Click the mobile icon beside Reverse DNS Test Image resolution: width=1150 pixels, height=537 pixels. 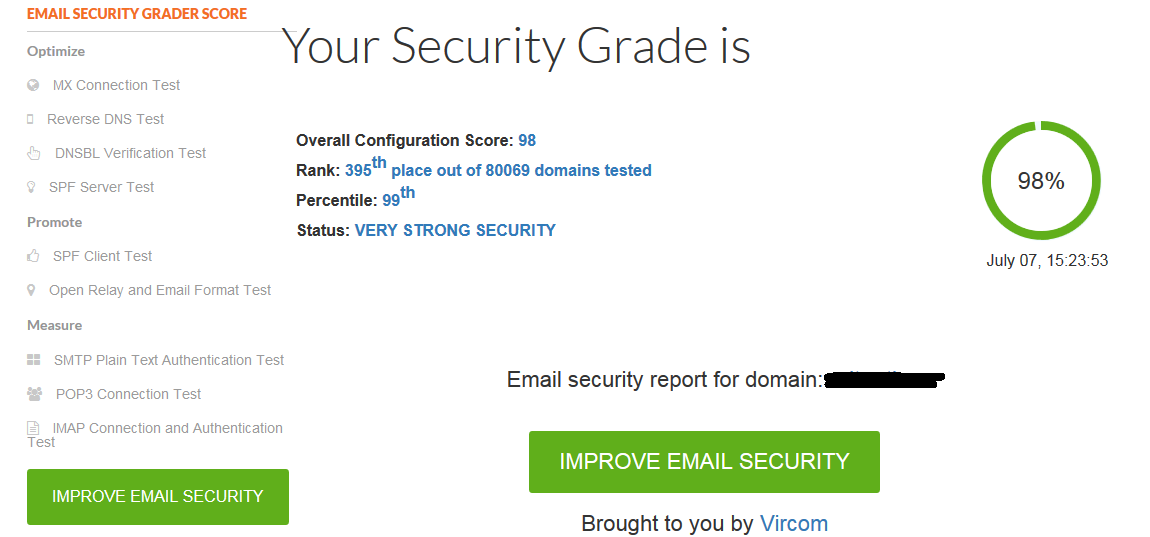tap(30, 120)
